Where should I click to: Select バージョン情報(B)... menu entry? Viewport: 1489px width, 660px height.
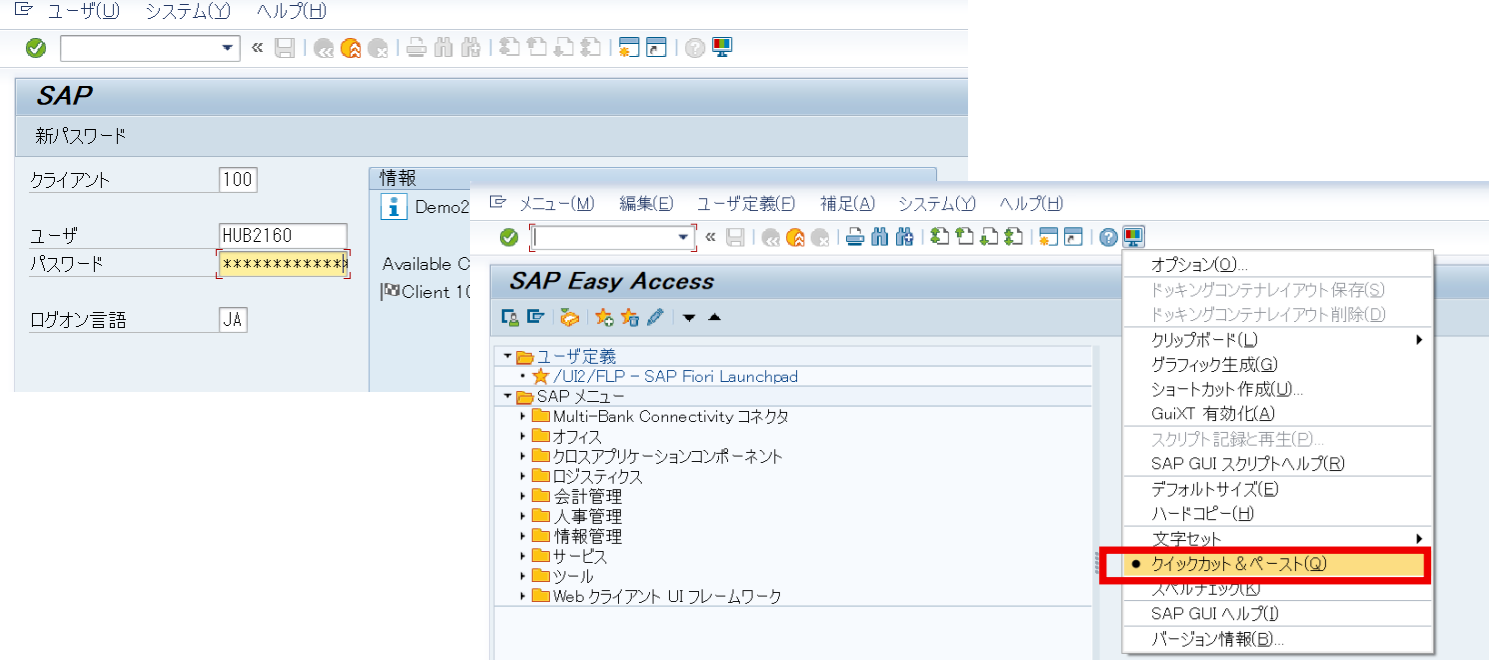(x=1278, y=639)
